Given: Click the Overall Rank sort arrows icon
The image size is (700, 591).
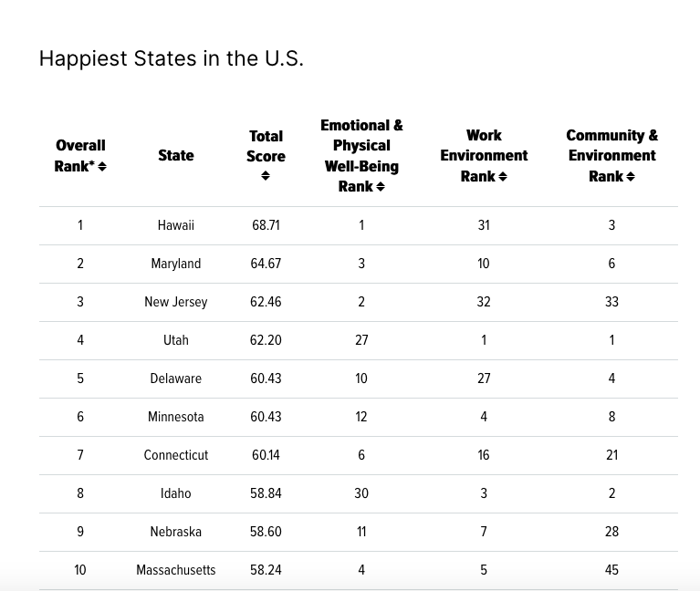Looking at the screenshot, I should tap(102, 166).
